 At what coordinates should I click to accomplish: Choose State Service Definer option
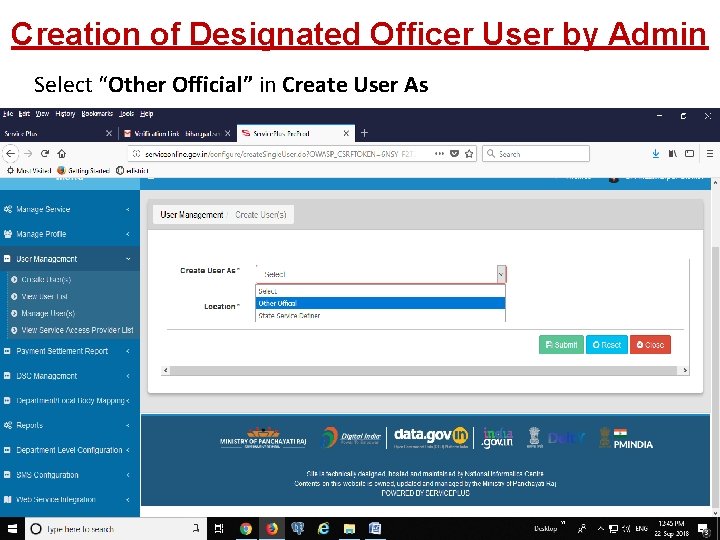click(380, 316)
